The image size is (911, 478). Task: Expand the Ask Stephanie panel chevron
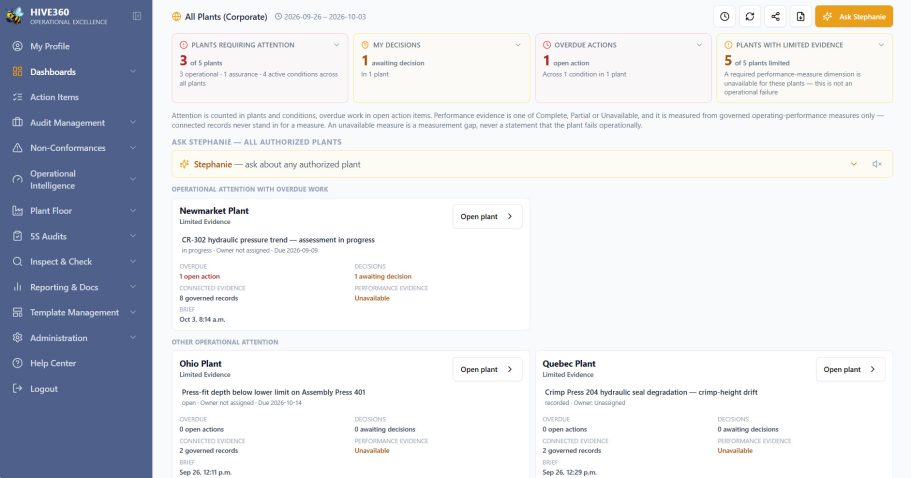pyautogui.click(x=853, y=164)
